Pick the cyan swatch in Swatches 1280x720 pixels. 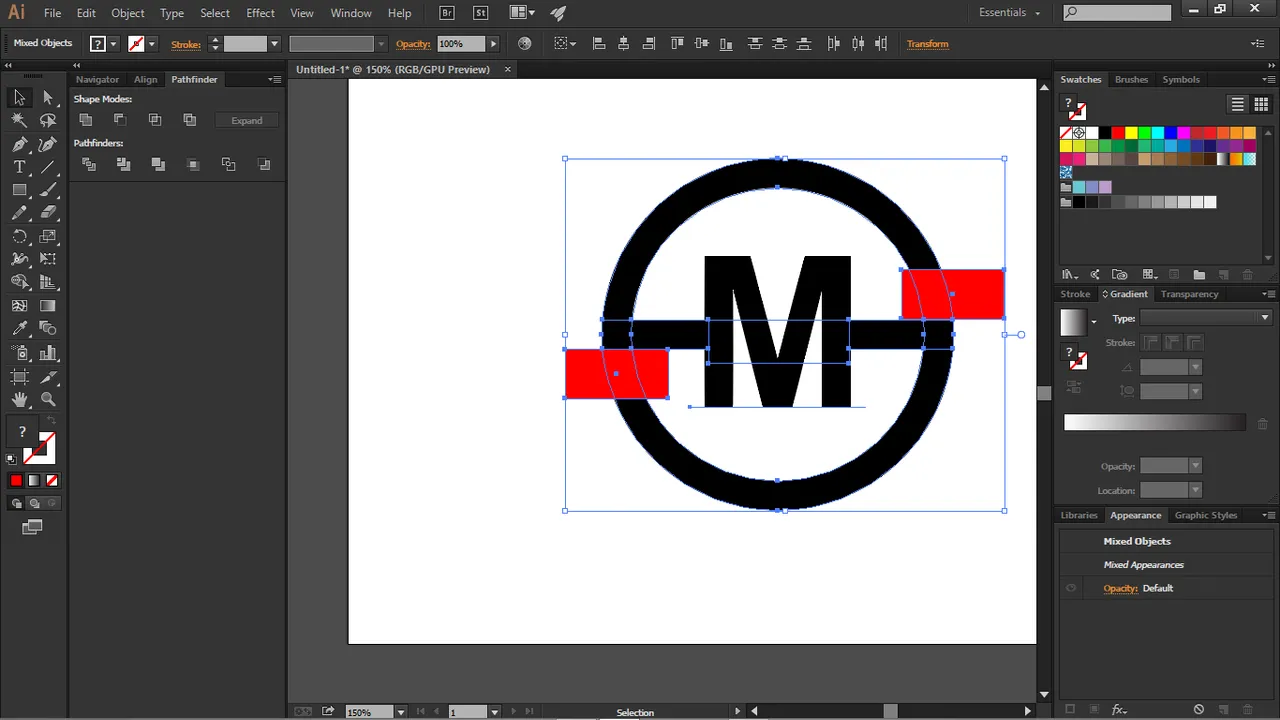[x=1157, y=133]
